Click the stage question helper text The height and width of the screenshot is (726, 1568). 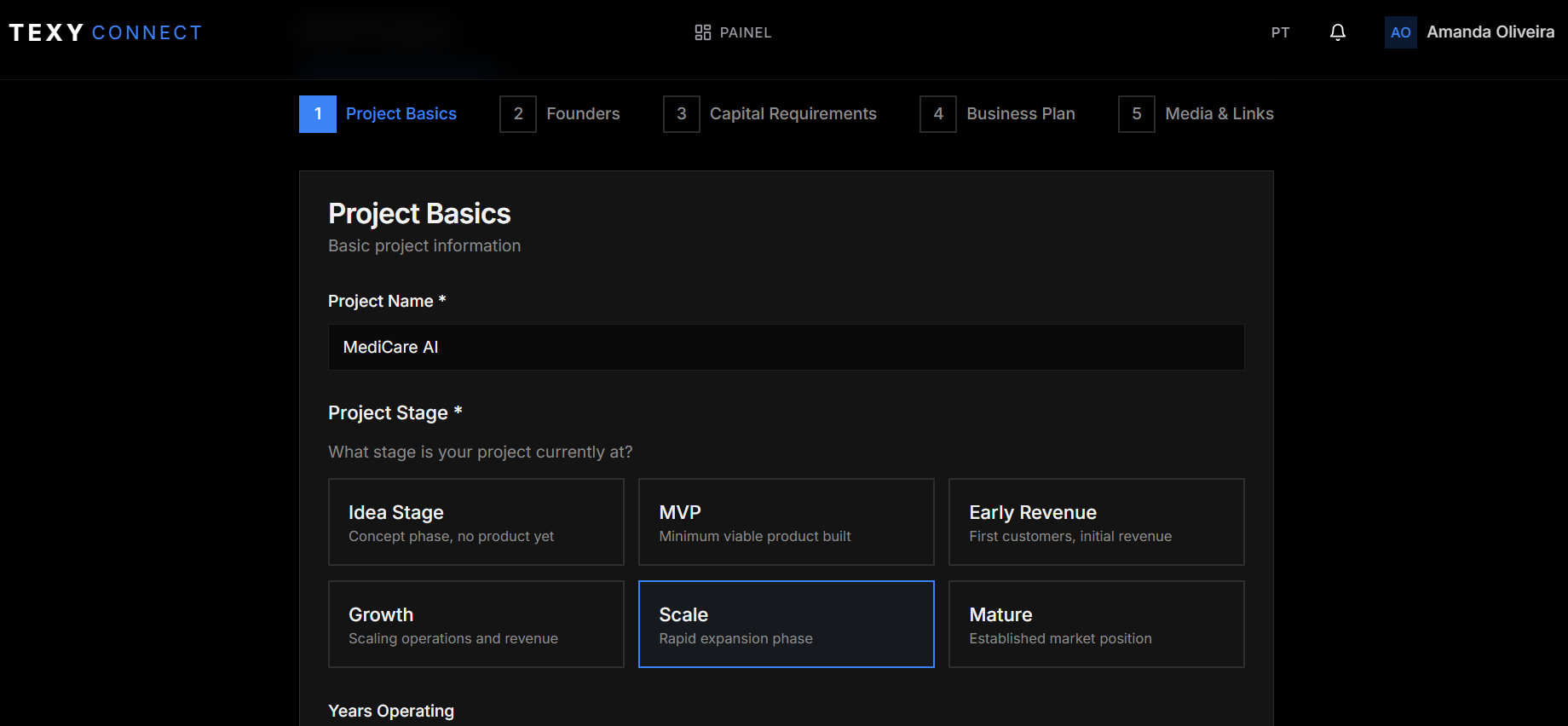(481, 452)
